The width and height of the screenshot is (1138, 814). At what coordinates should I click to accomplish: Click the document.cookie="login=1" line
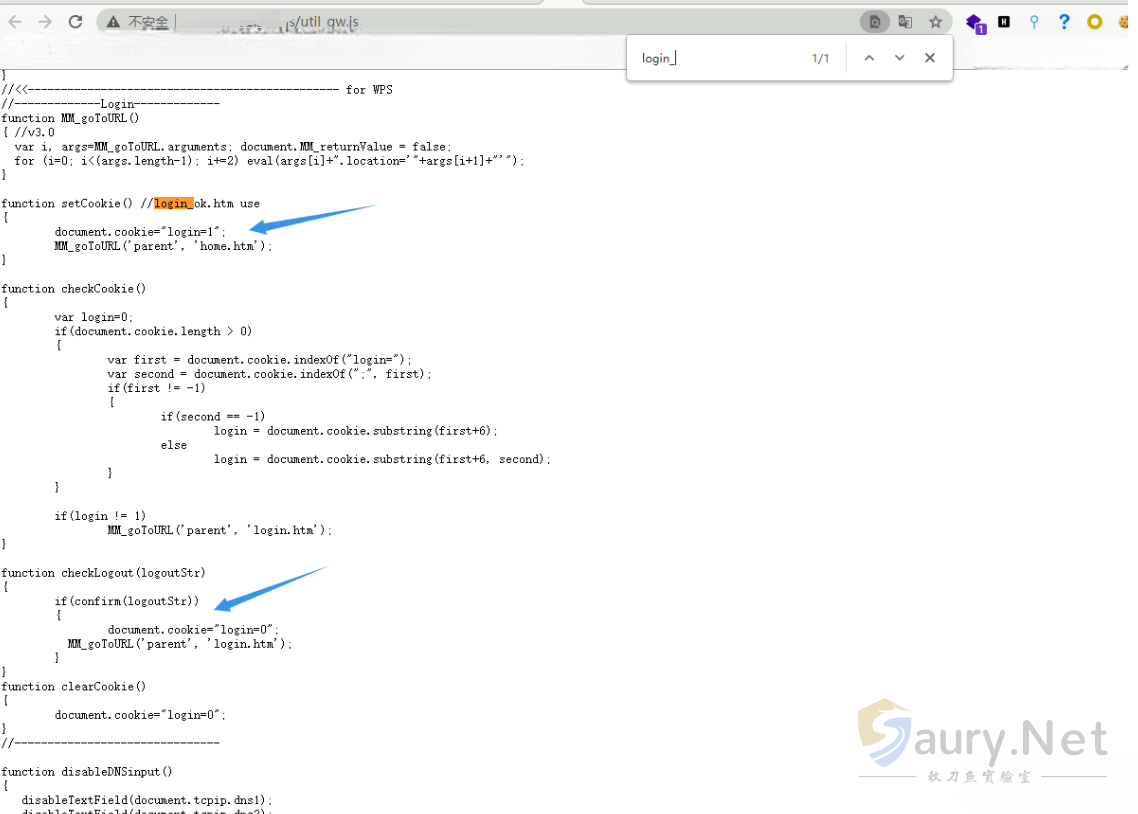click(140, 231)
